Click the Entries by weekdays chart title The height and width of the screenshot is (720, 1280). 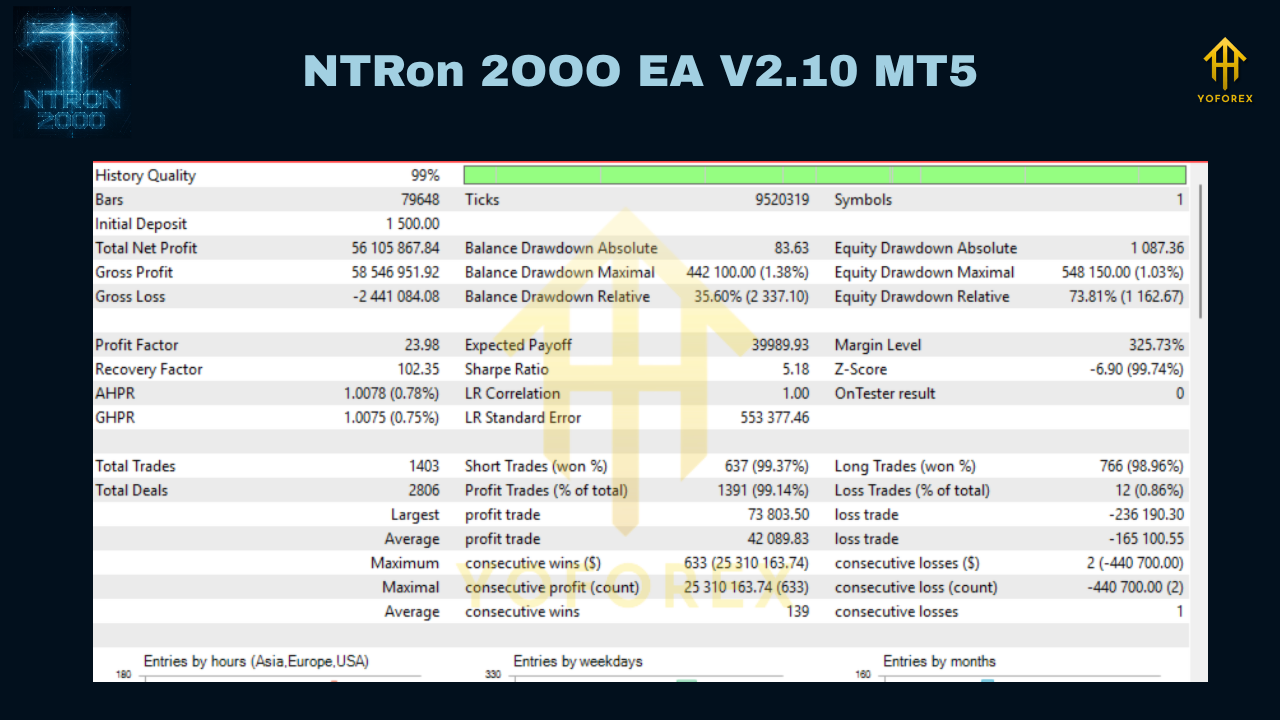click(x=576, y=661)
